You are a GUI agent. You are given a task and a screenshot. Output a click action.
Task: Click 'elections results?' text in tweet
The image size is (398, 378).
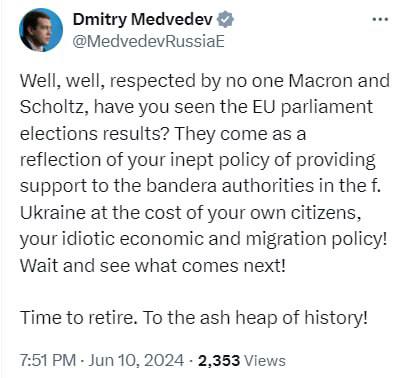(94, 134)
